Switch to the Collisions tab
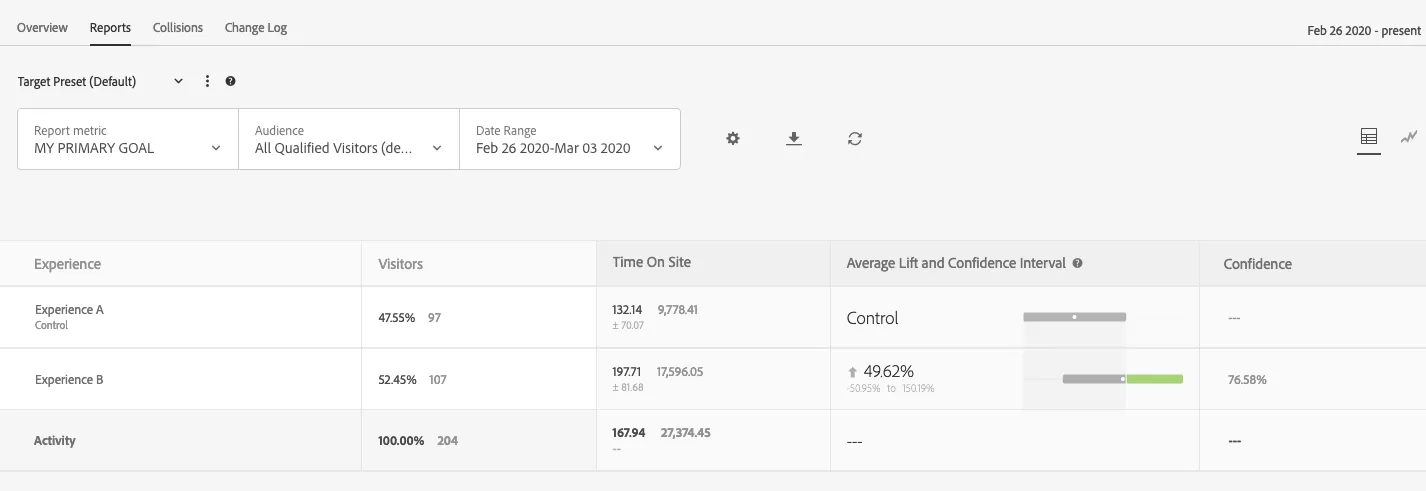1426x491 pixels. (178, 27)
